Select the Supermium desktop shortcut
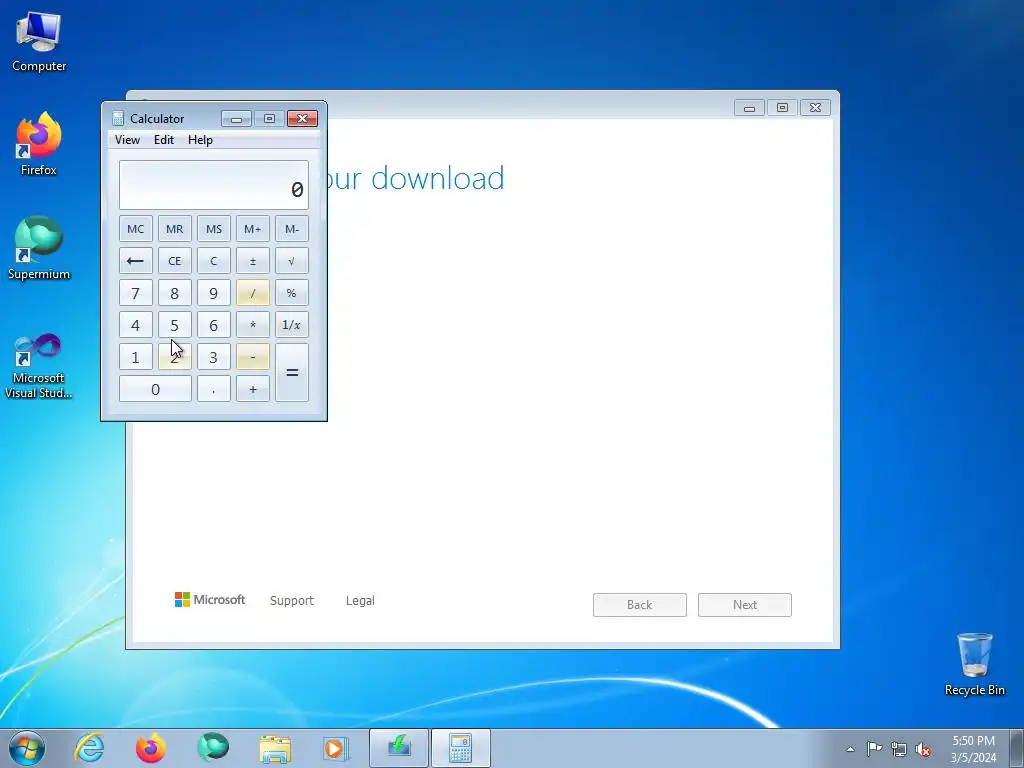Screen dimensions: 1024x768 39,248
